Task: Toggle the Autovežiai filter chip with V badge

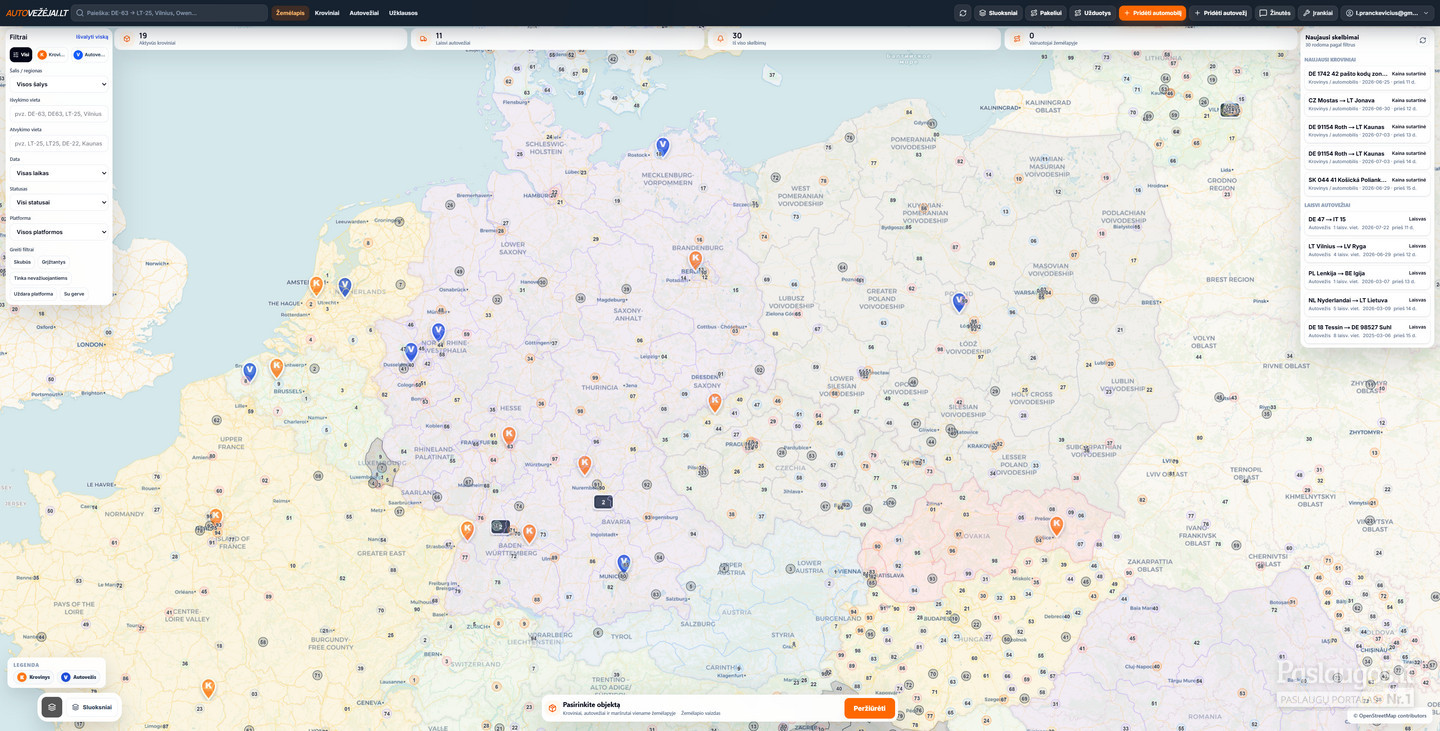Action: pyautogui.click(x=89, y=55)
